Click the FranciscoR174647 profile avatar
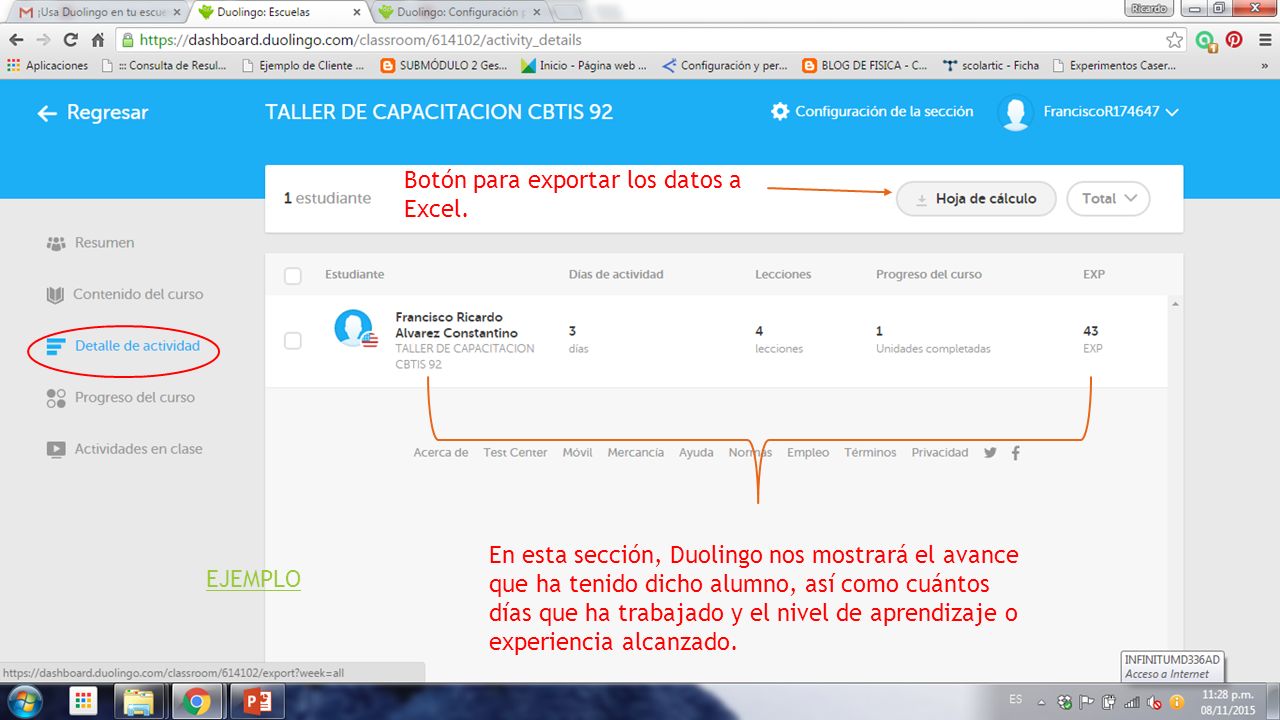This screenshot has width=1280, height=720. 1015,113
